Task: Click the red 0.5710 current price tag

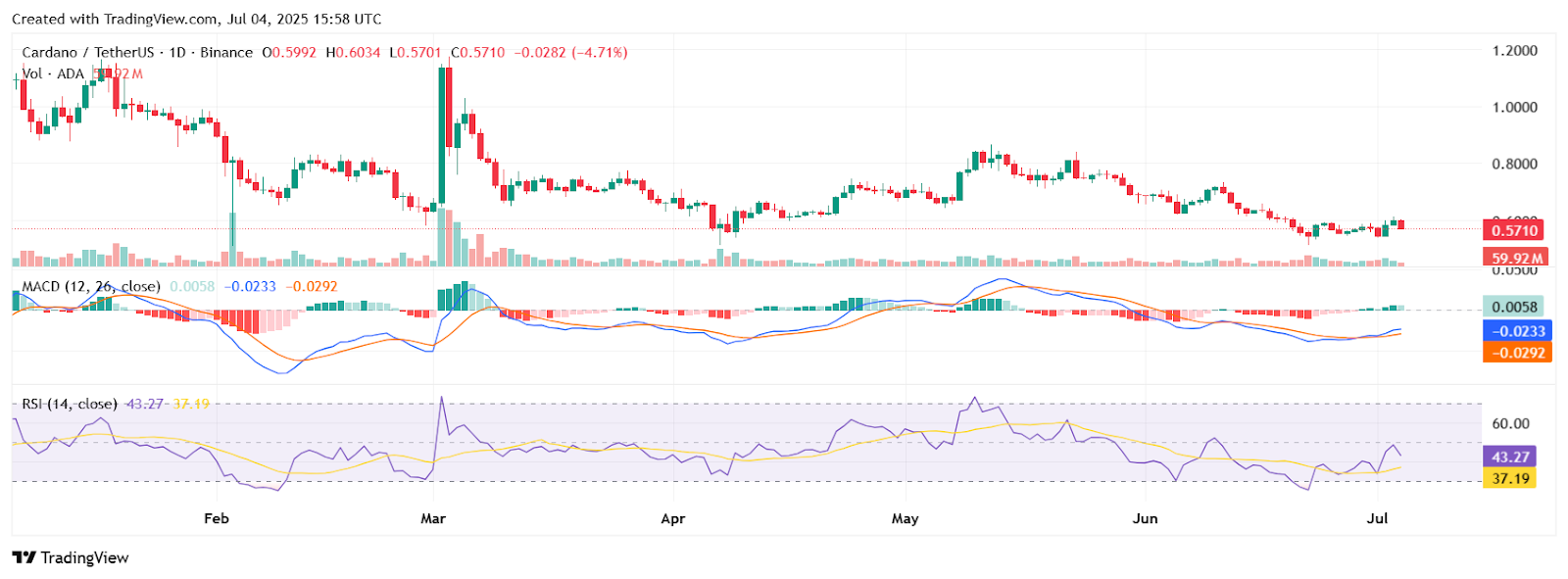Action: [1514, 231]
